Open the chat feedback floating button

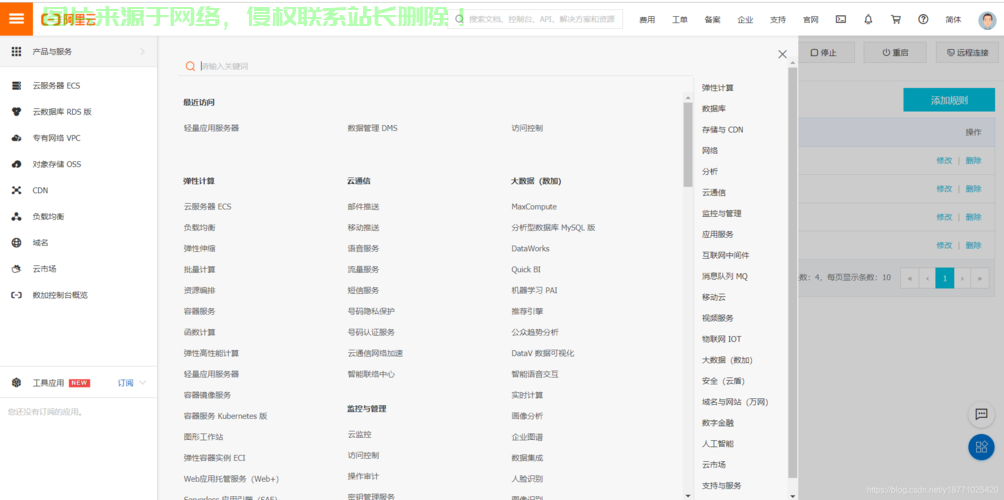[x=981, y=415]
